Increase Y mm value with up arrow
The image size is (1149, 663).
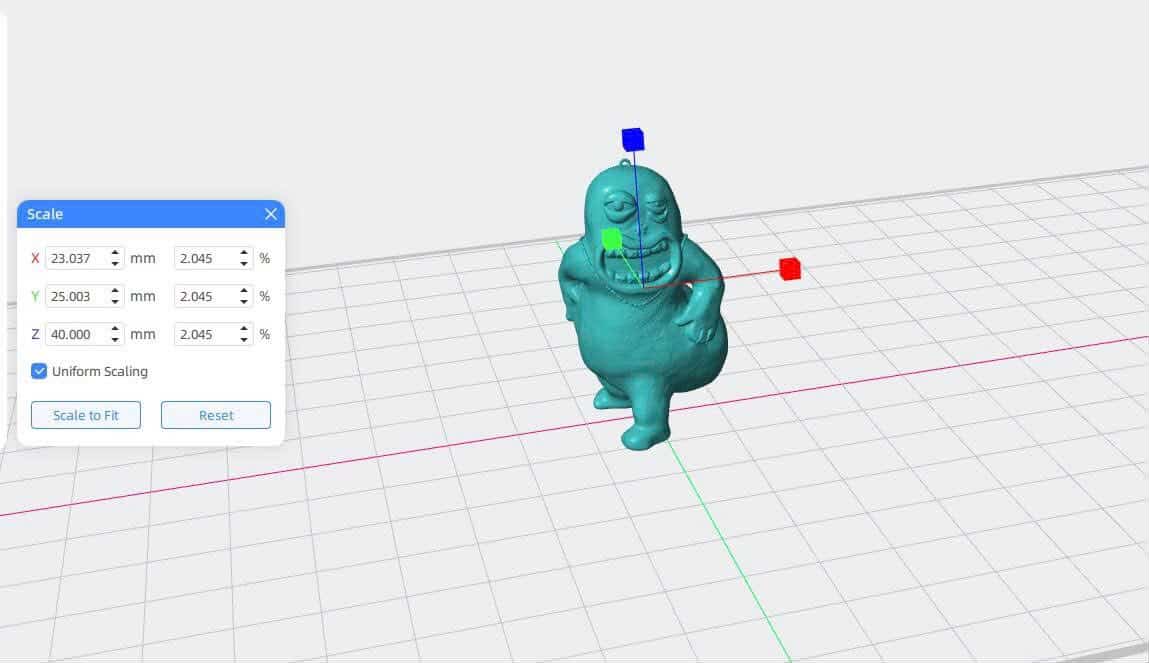115,291
